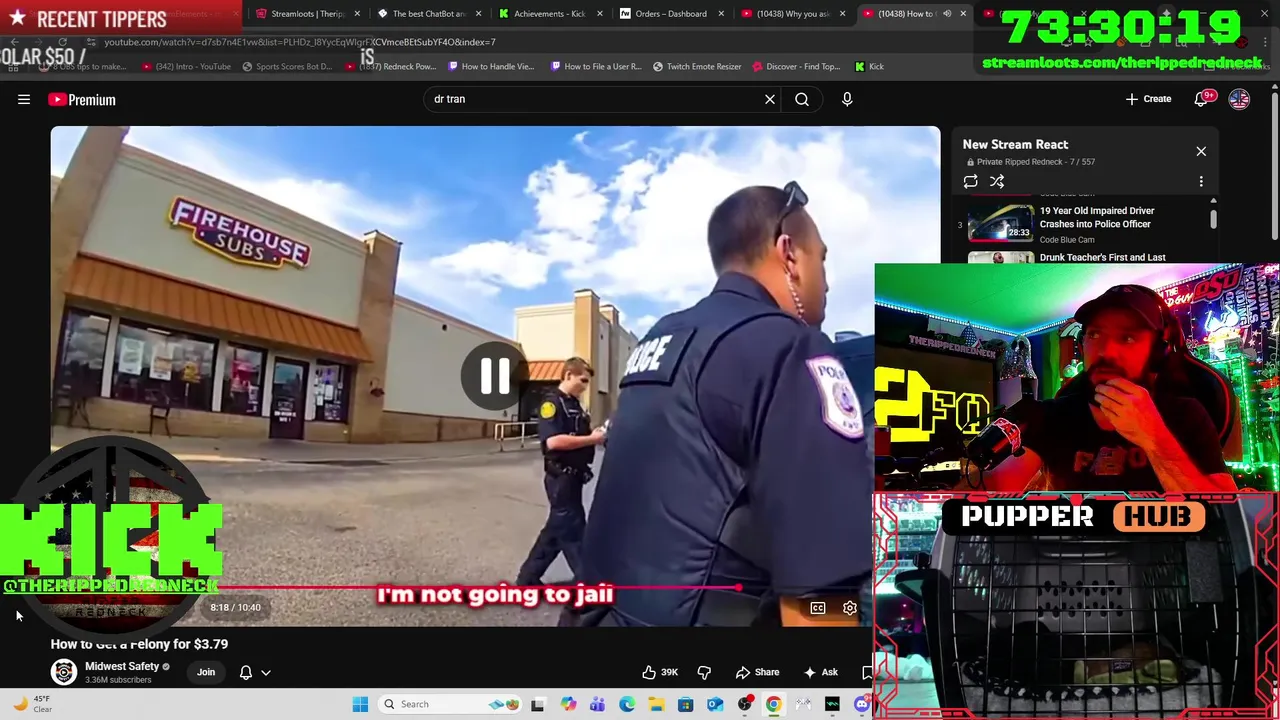Click the browser address bar URL

[300, 42]
